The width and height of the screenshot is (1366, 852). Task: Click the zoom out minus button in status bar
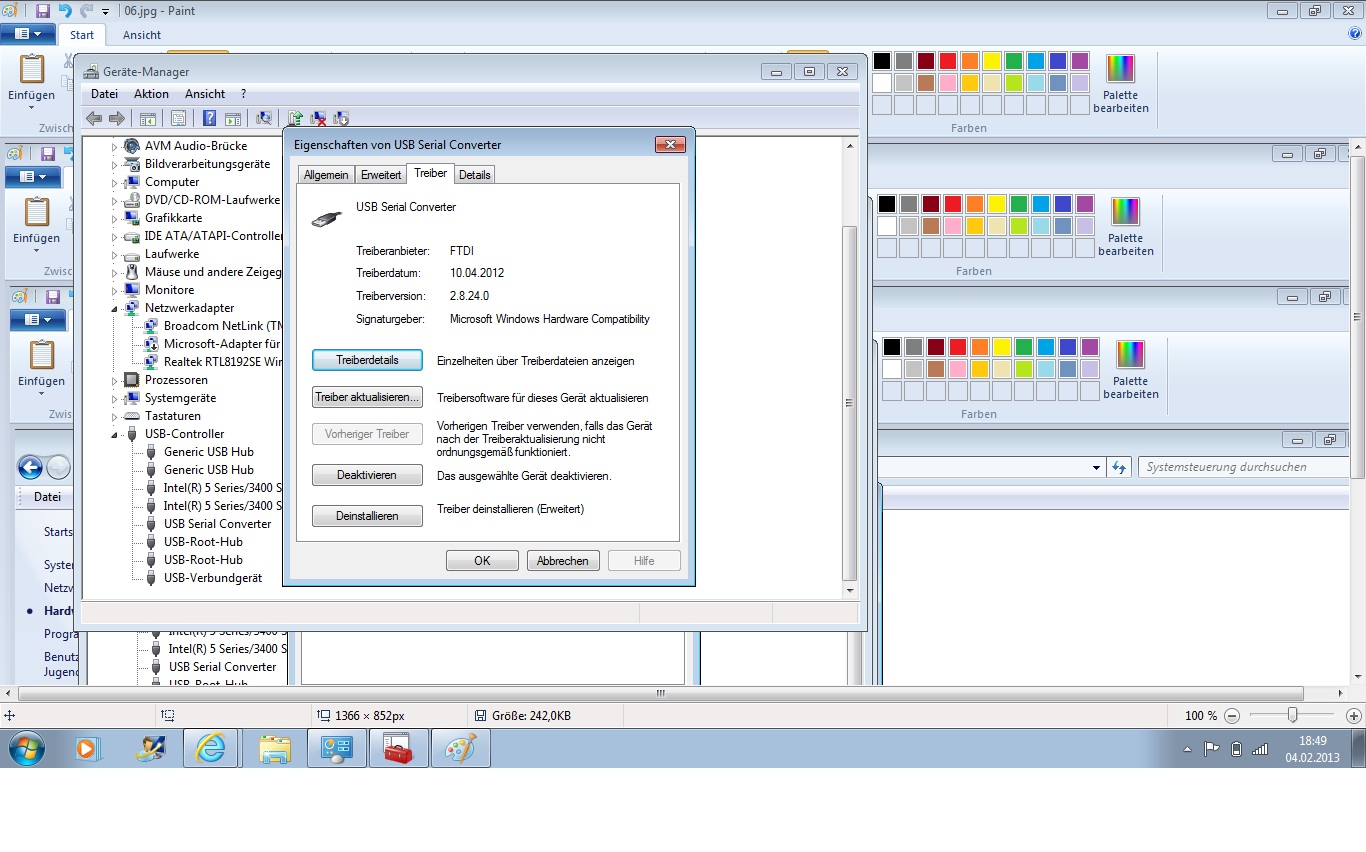coord(1232,716)
